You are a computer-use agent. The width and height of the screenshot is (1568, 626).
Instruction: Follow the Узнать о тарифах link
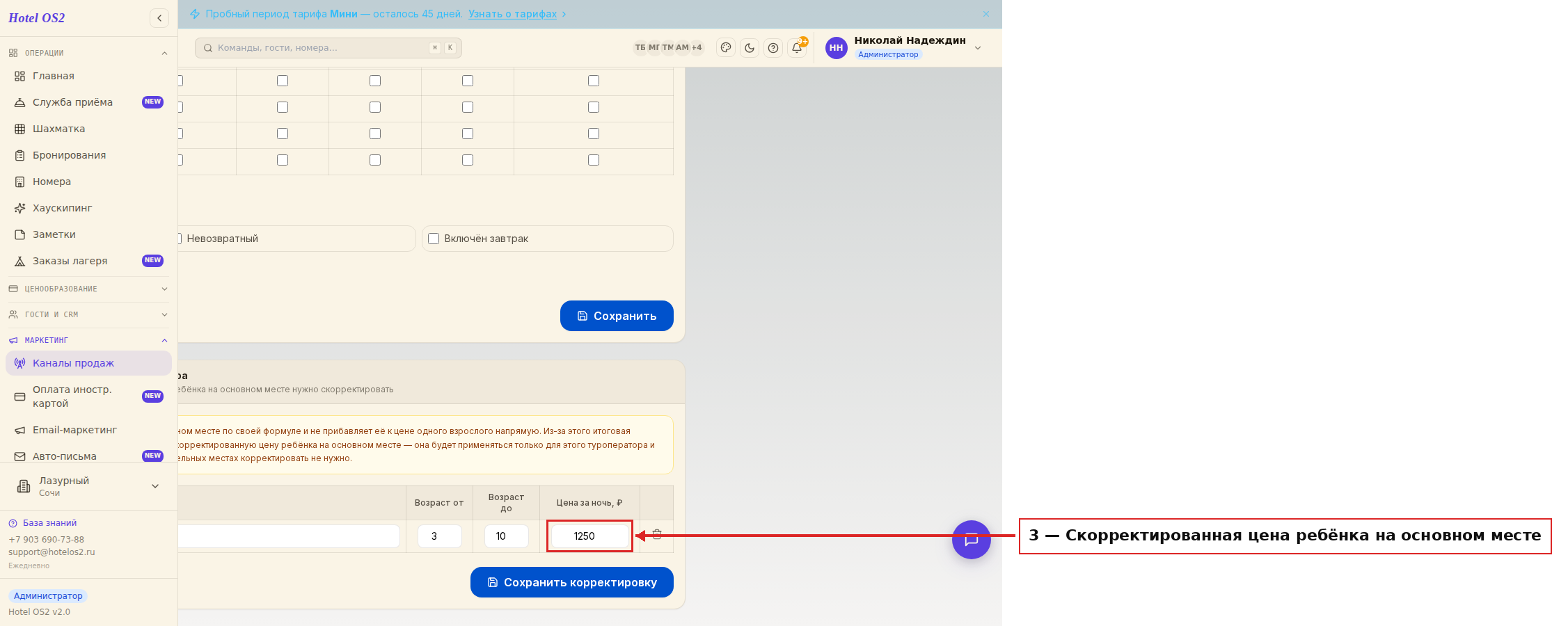point(512,14)
